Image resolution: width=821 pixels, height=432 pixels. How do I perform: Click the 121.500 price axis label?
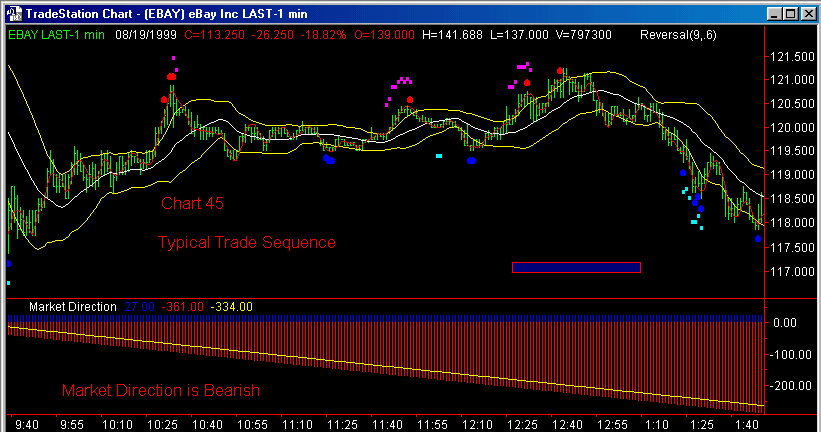point(793,57)
